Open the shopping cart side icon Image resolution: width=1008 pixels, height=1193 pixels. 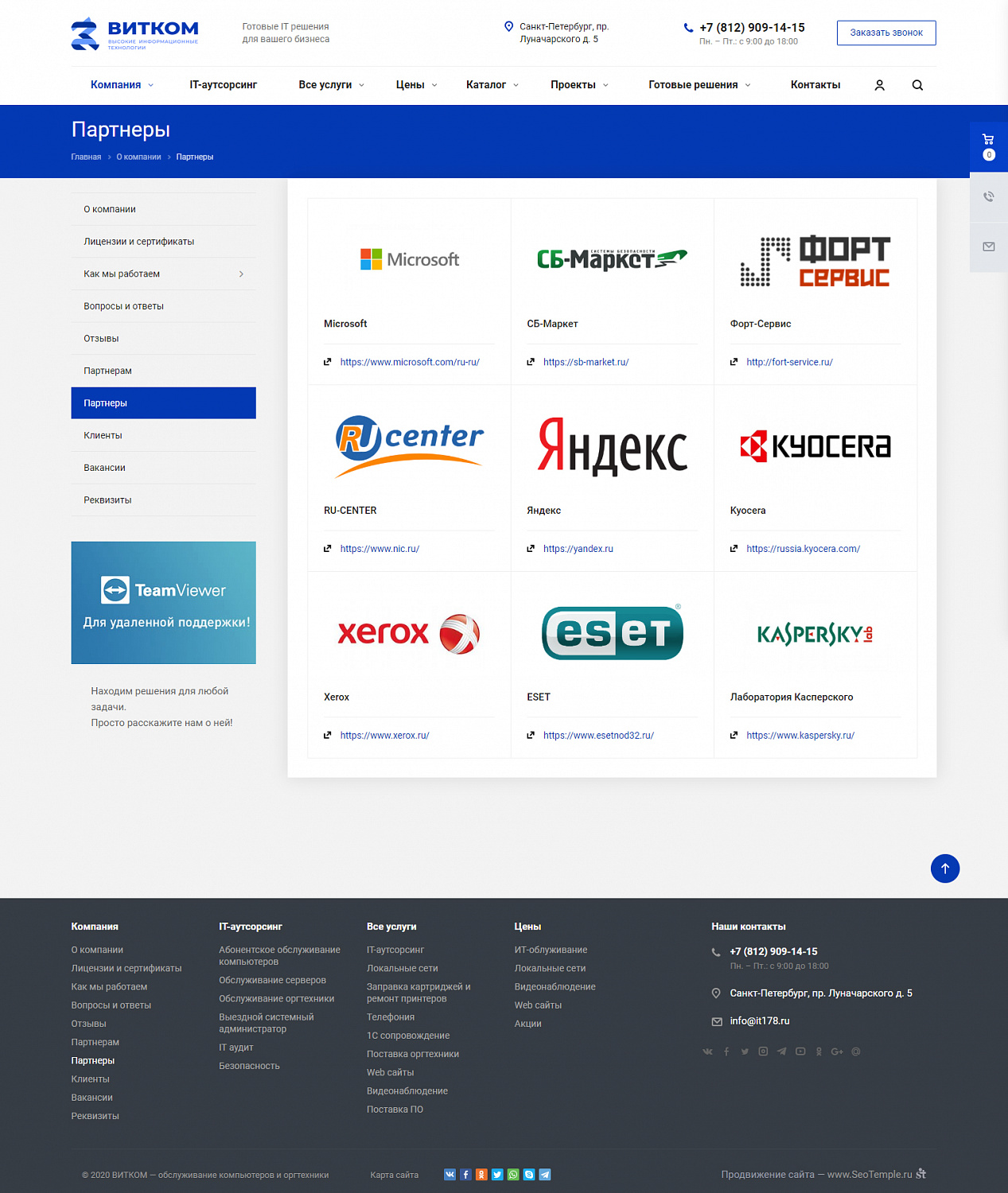pos(988,147)
